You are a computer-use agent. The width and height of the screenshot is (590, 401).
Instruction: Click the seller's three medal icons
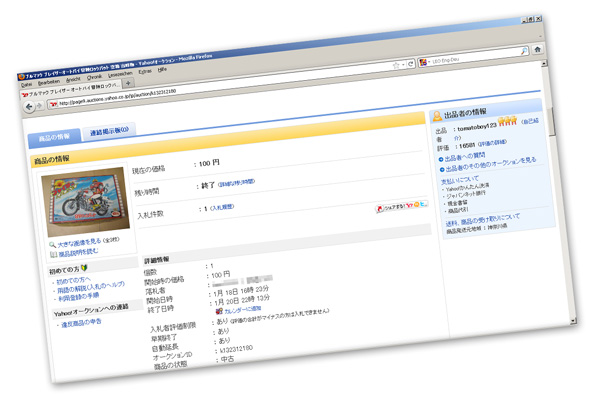tap(508, 121)
